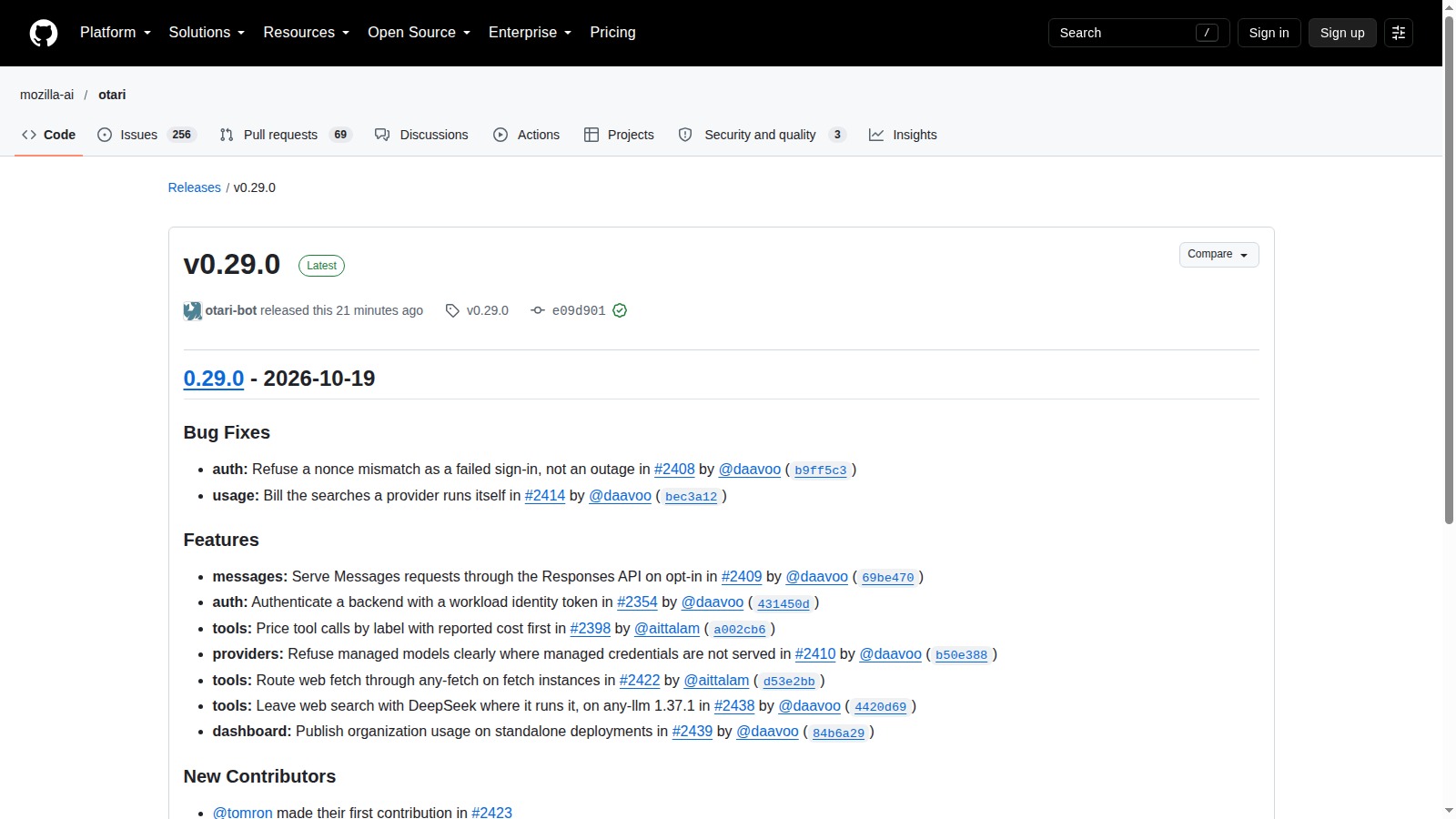Go to the Releases breadcrumb link
This screenshot has height=819, width=1456.
pyautogui.click(x=195, y=187)
